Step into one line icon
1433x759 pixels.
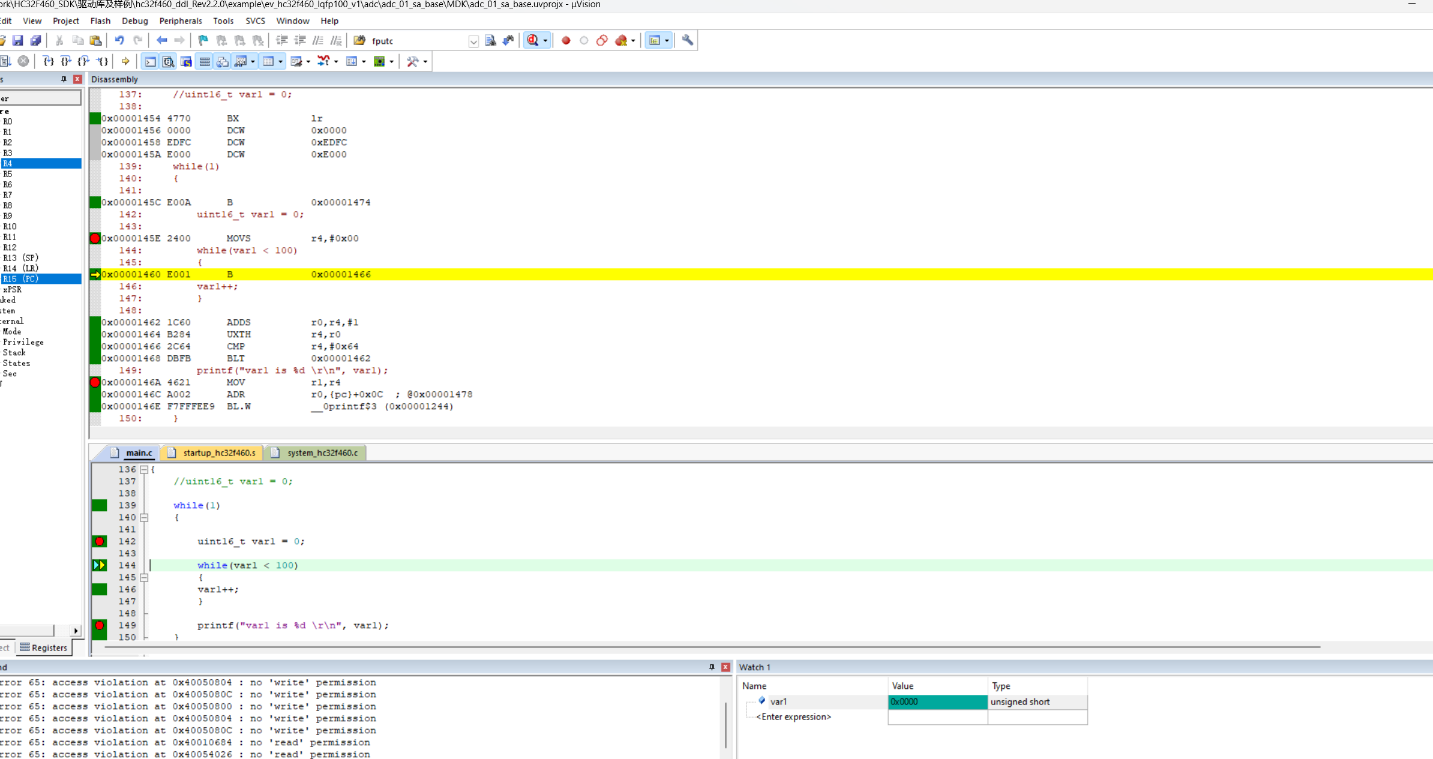(x=48, y=62)
